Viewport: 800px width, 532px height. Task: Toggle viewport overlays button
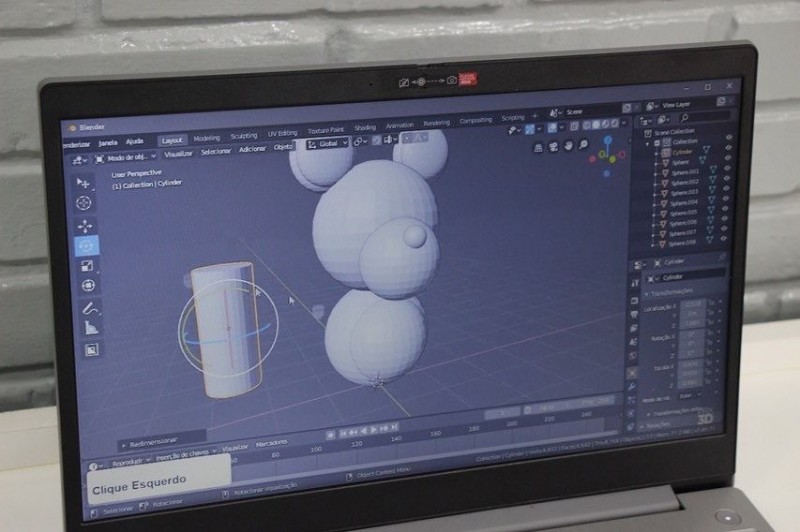[552, 128]
